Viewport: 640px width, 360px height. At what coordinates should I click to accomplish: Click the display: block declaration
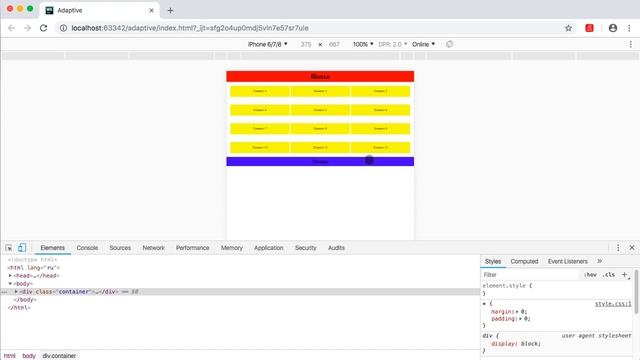516,344
